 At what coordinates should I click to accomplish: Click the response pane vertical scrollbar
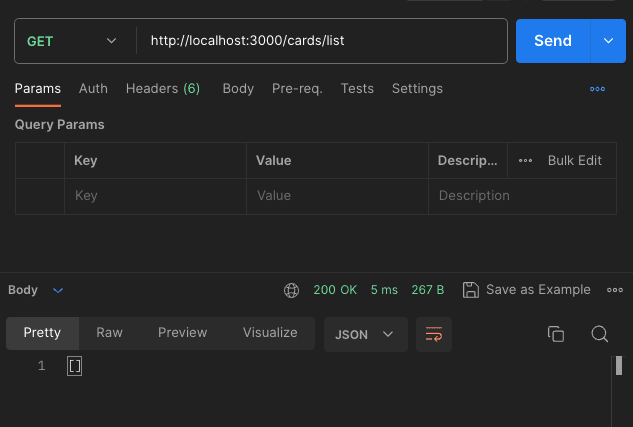[x=619, y=366]
